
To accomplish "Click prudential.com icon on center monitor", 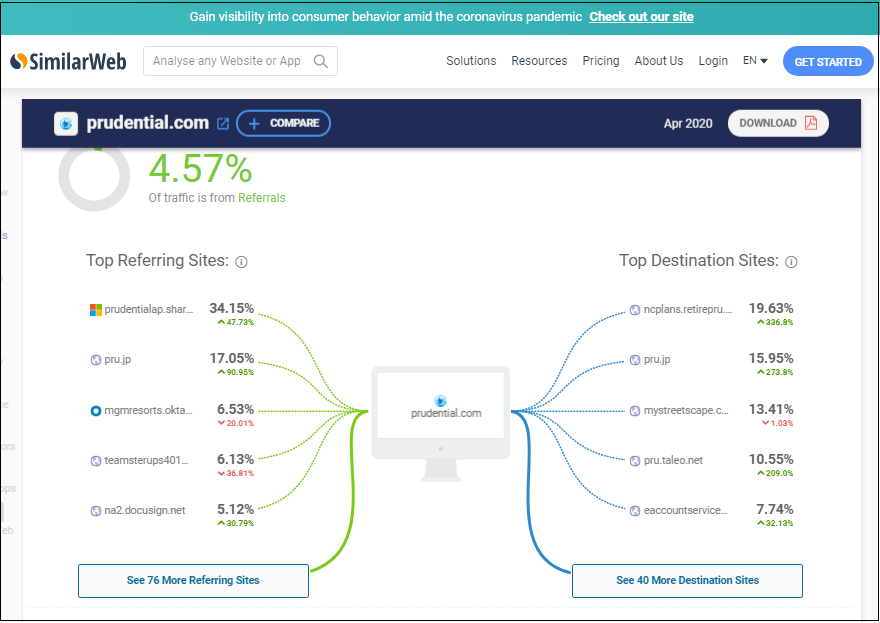I will (441, 400).
